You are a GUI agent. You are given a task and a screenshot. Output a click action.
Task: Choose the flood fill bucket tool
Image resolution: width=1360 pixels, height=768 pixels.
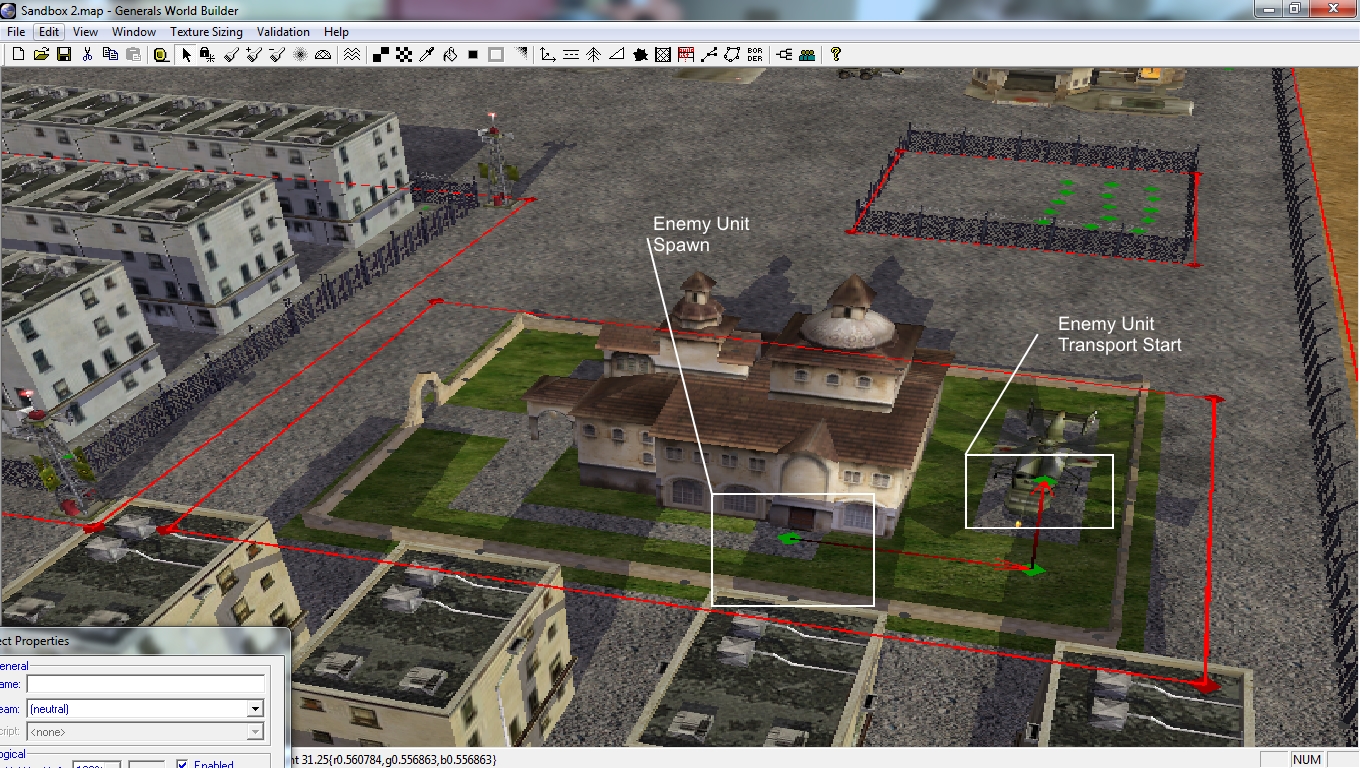point(450,55)
